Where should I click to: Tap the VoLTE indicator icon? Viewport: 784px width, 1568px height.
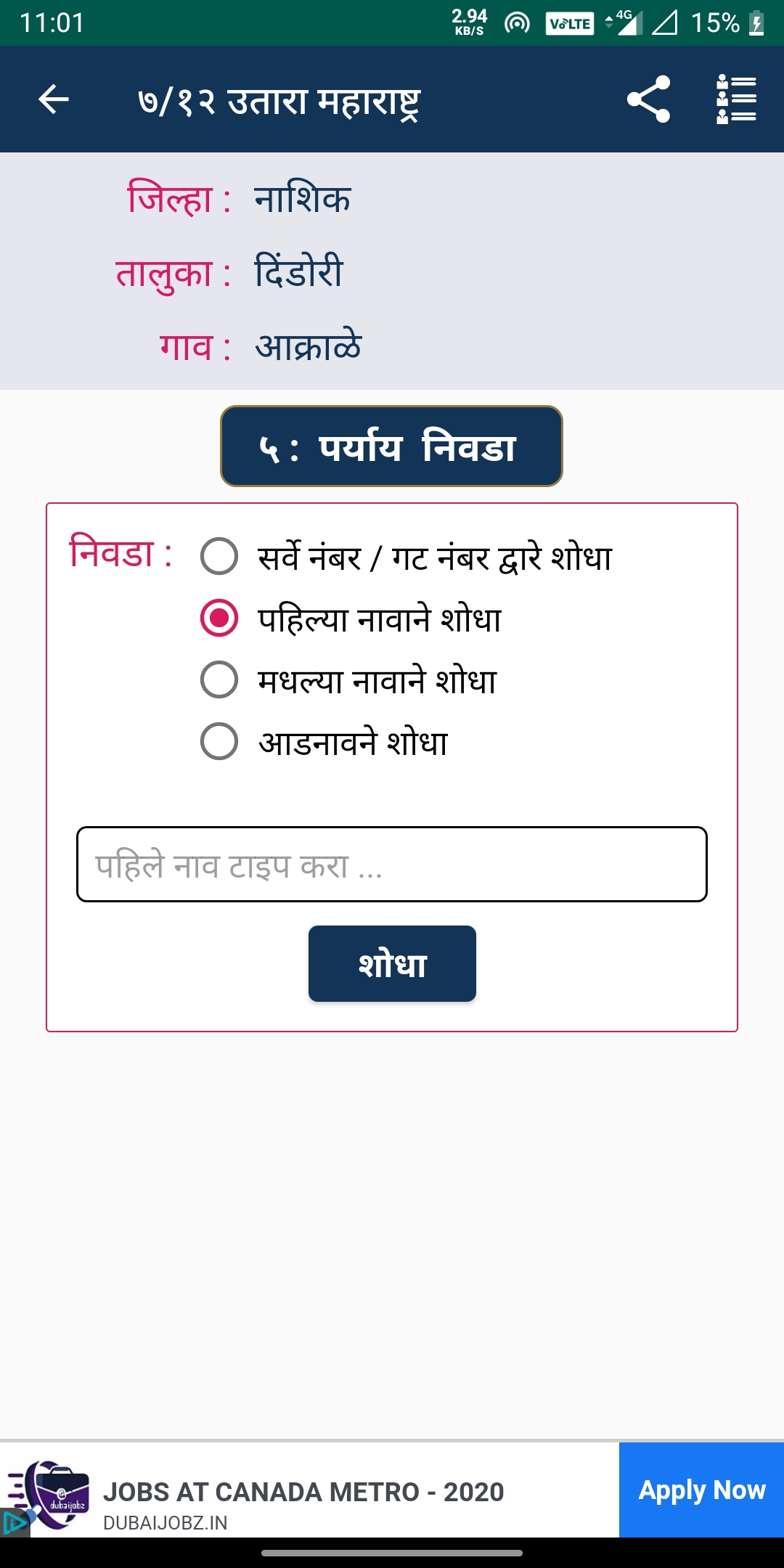point(570,24)
